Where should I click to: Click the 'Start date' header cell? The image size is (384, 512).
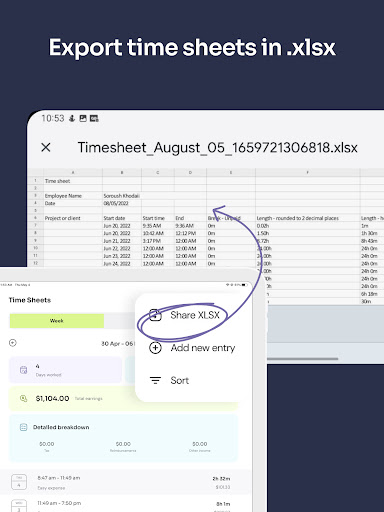122,218
